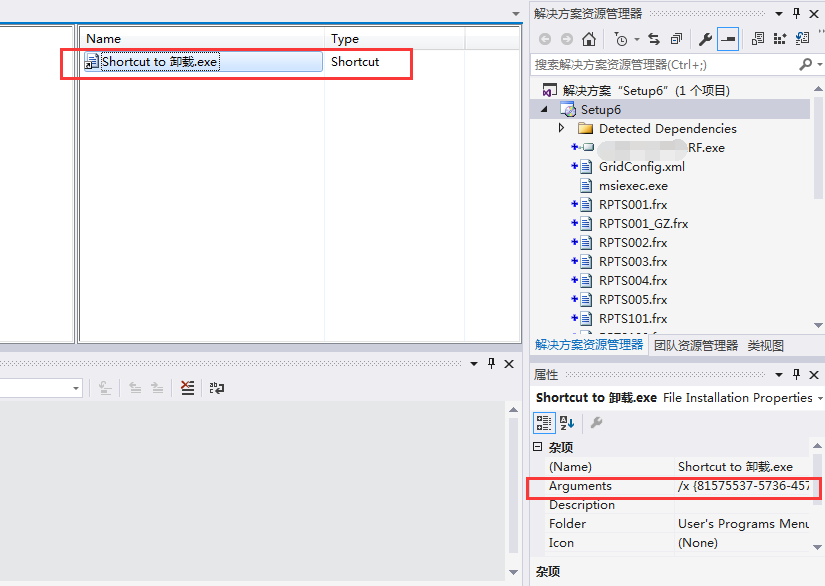Select the solution 'Setup6' root node

point(646,90)
